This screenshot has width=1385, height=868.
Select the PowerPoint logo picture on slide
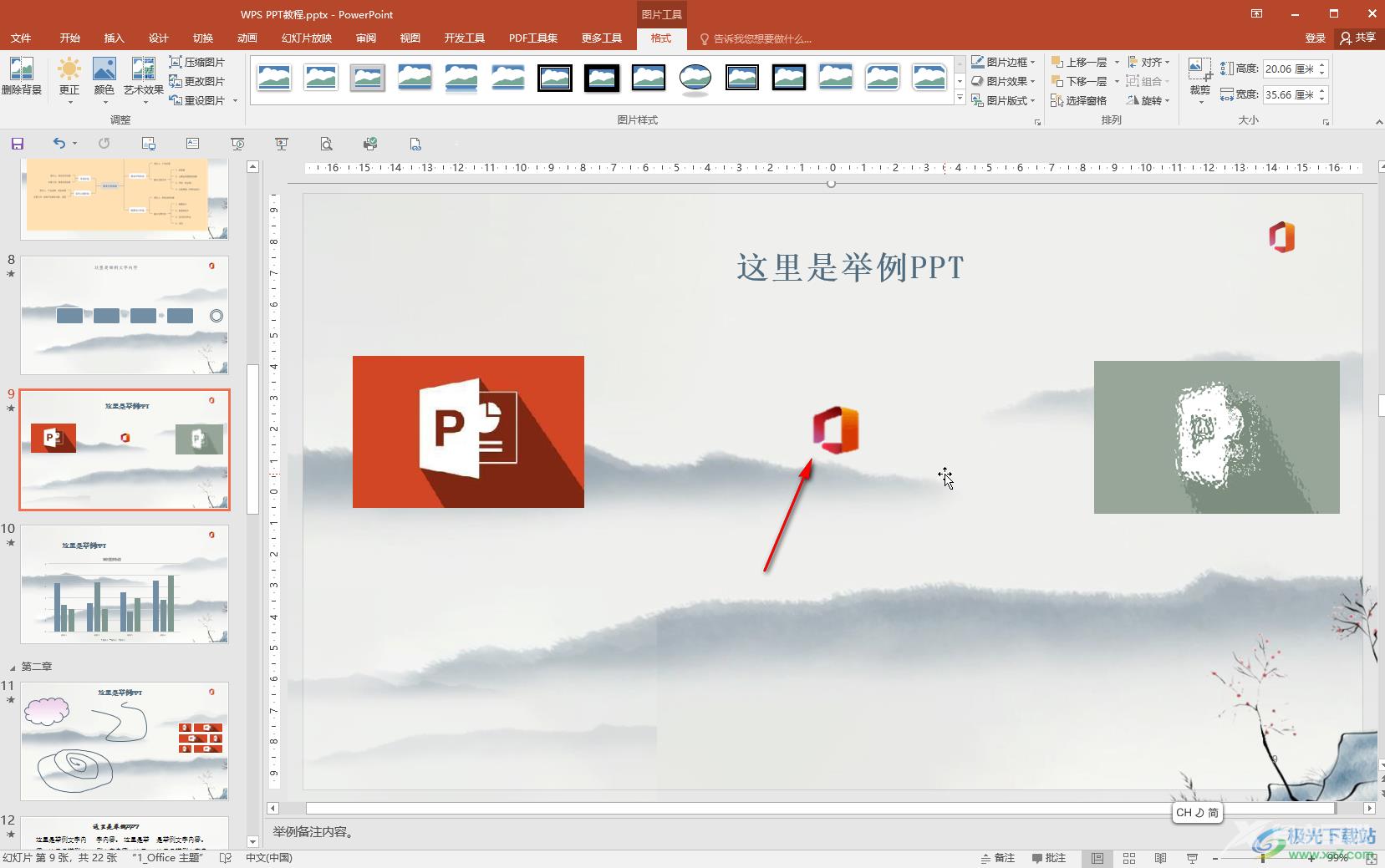point(468,432)
